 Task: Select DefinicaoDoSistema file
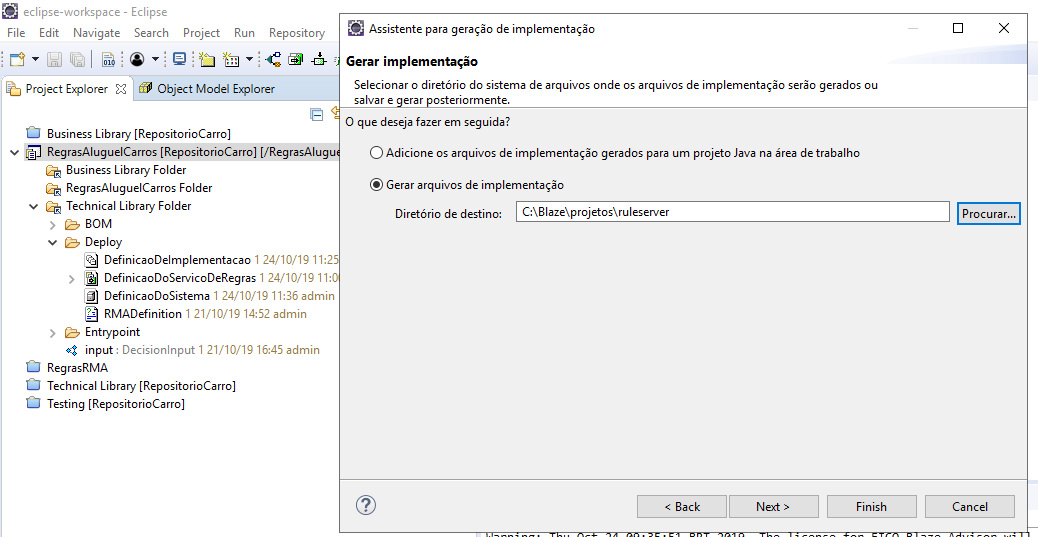(x=157, y=296)
